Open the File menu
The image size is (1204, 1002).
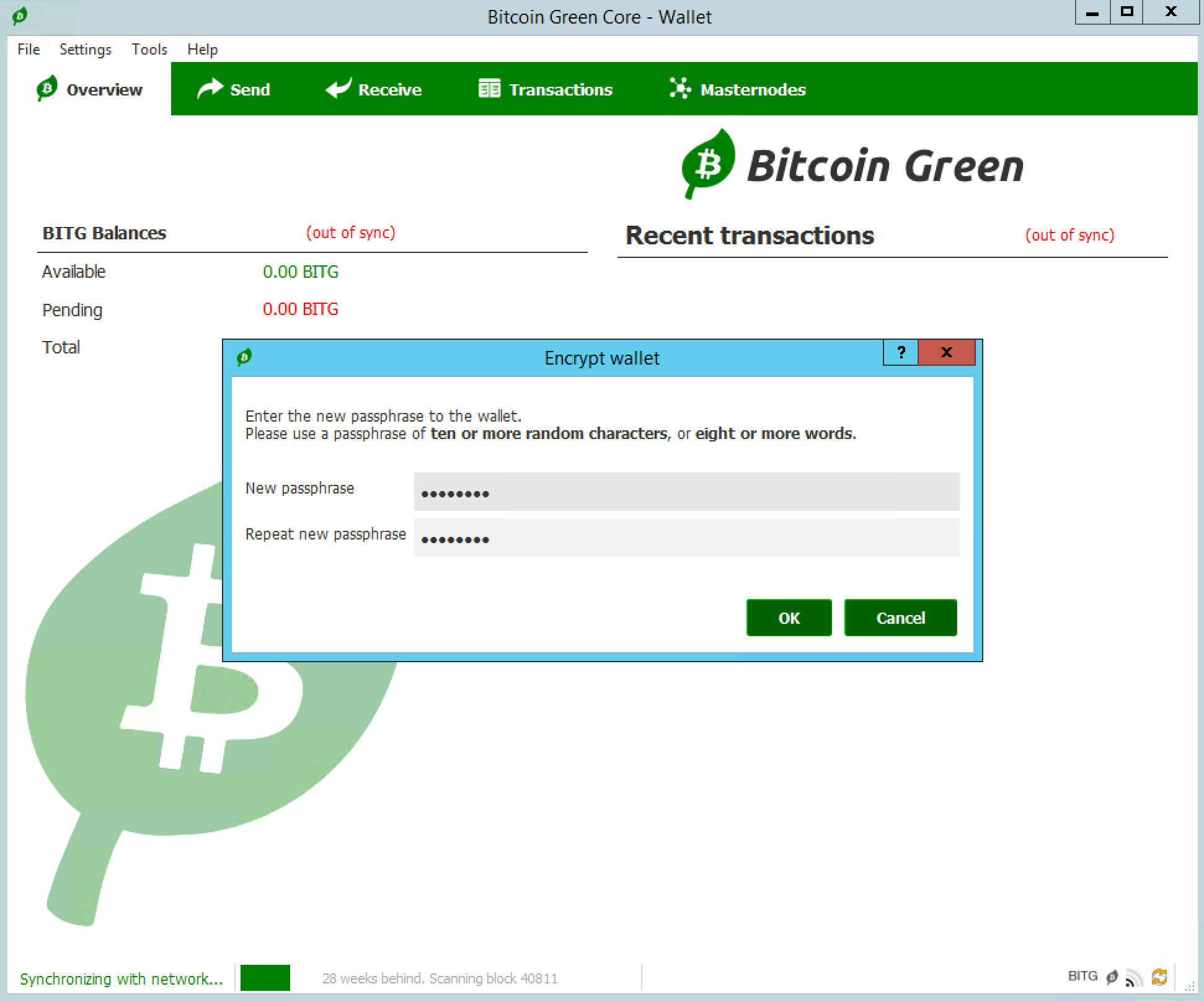pos(27,49)
